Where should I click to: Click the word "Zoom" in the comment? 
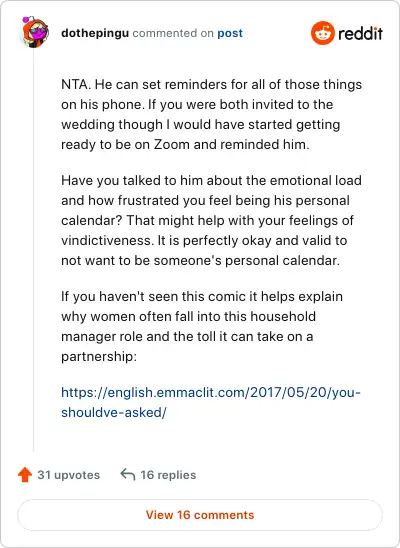[x=172, y=144]
